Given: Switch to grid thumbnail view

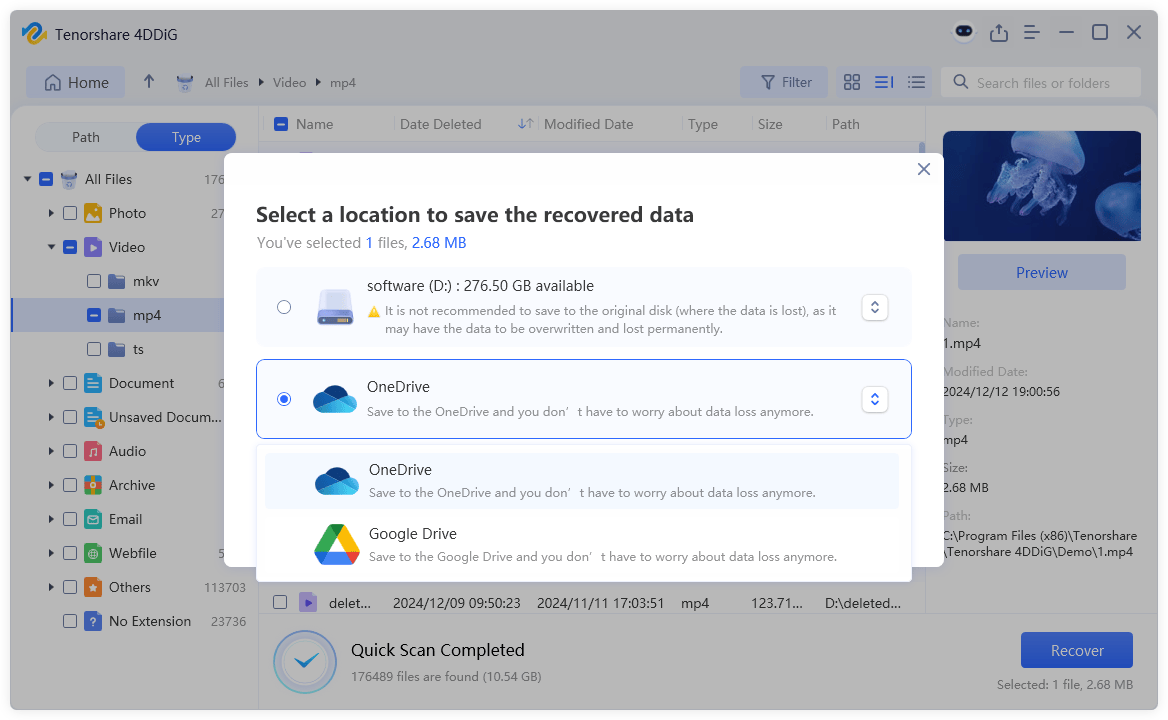Looking at the screenshot, I should point(852,82).
